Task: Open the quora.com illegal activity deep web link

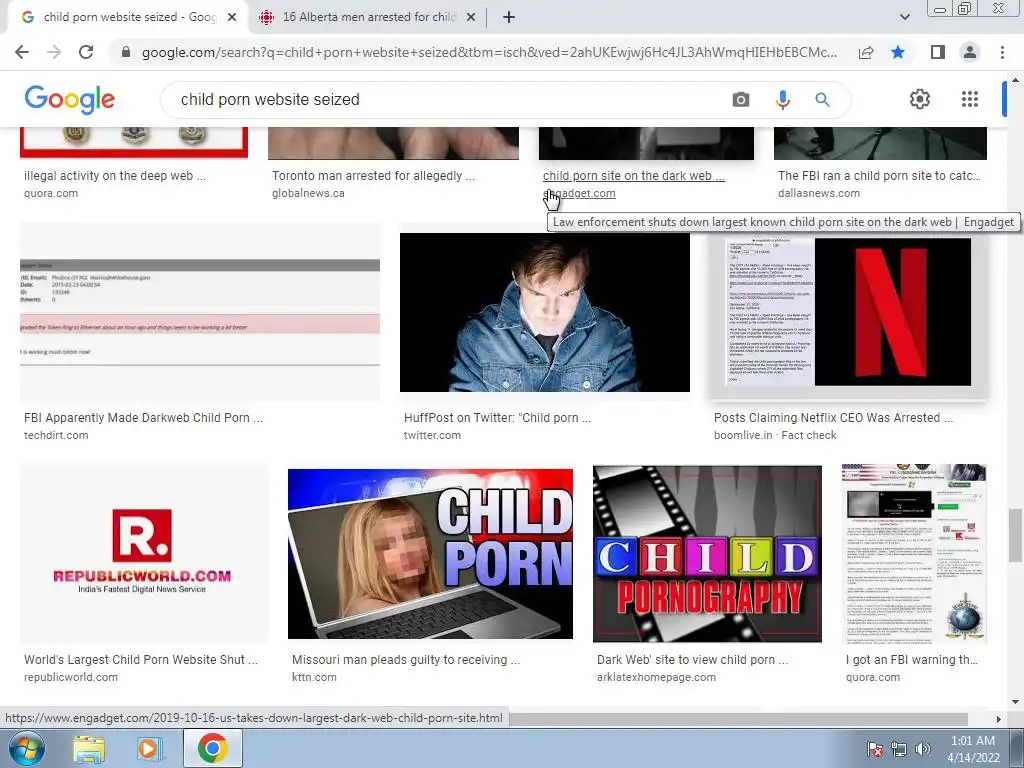Action: pyautogui.click(x=115, y=176)
